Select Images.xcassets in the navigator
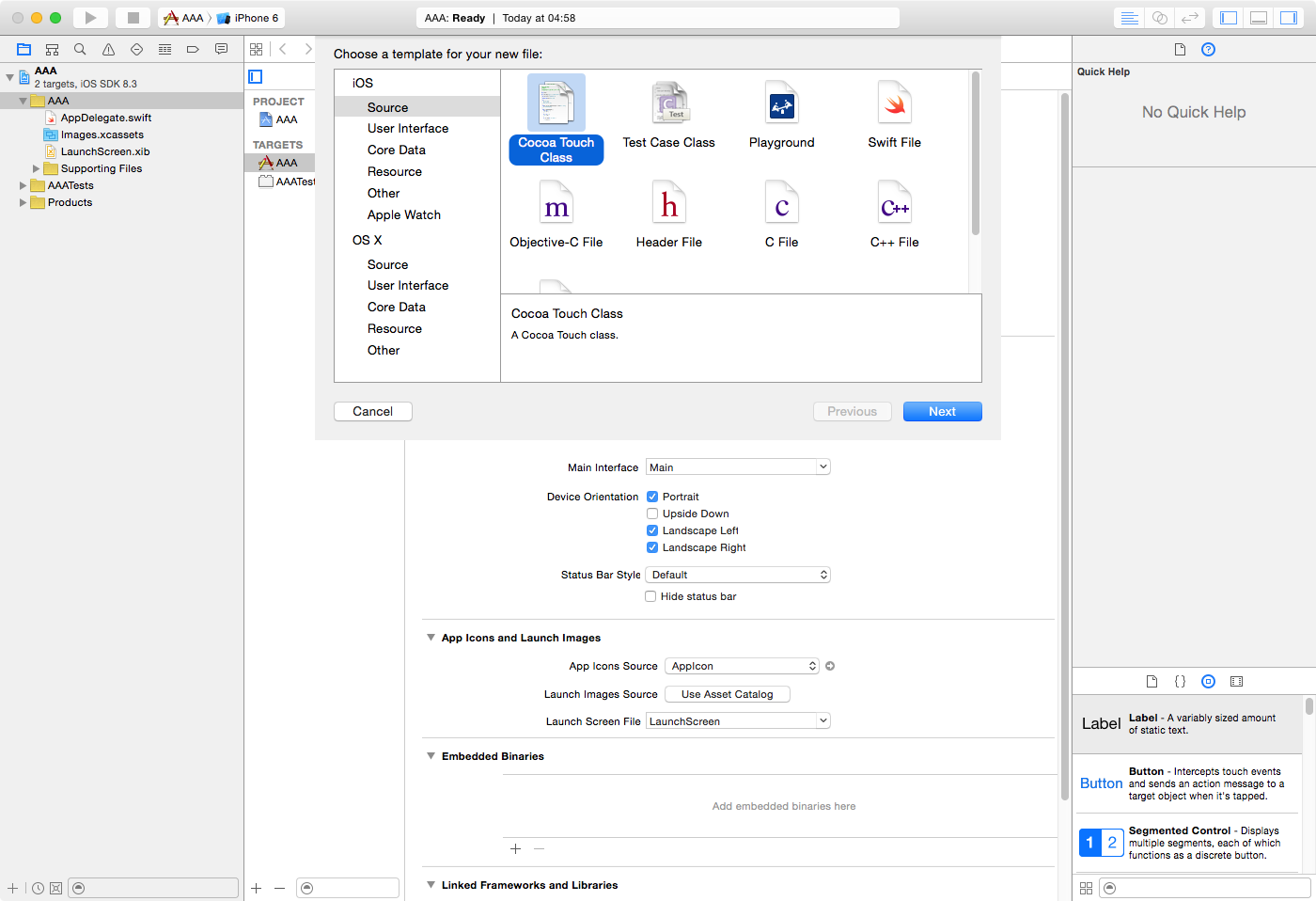1316x901 pixels. 102,134
